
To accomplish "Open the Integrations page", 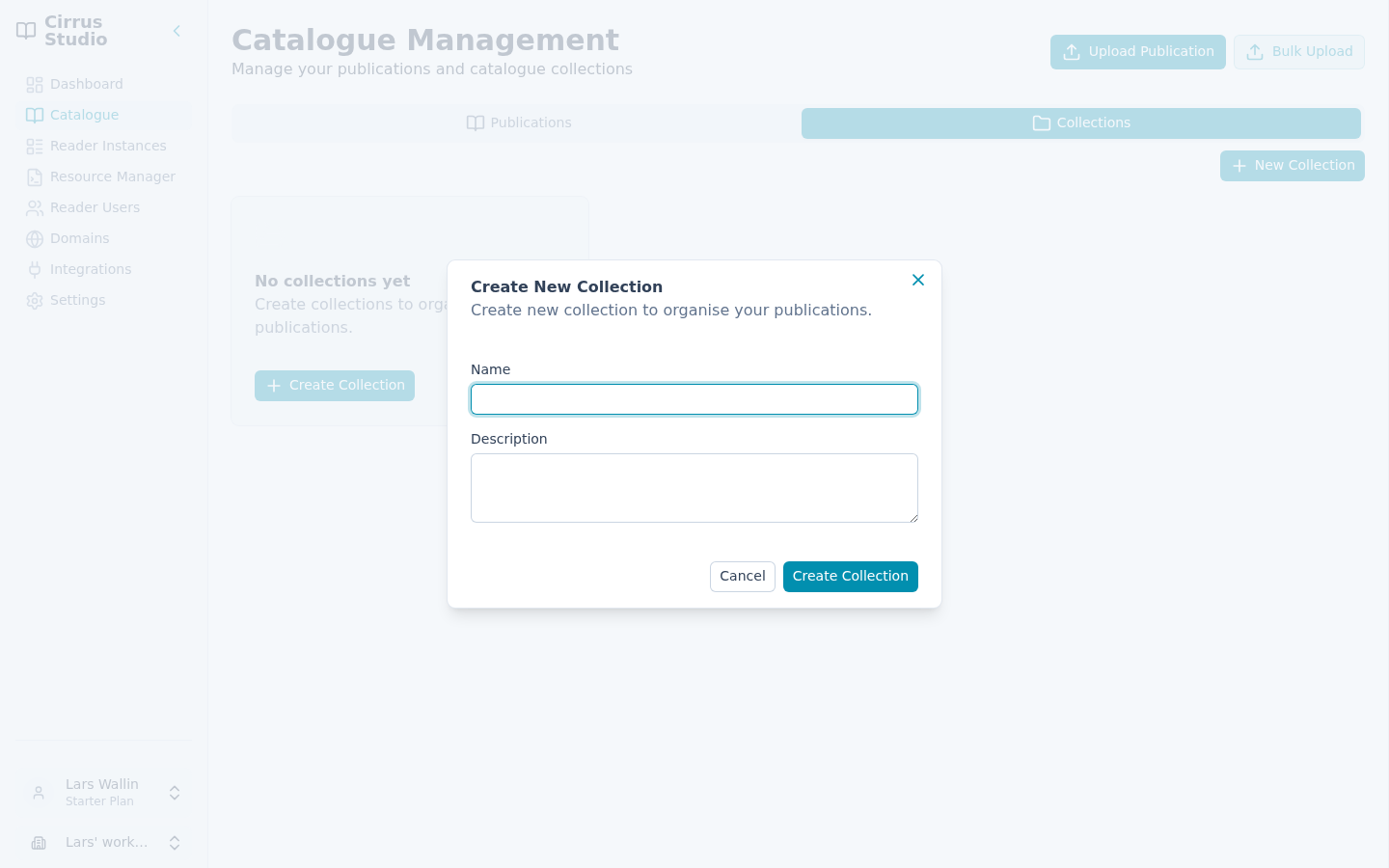I will point(104,269).
